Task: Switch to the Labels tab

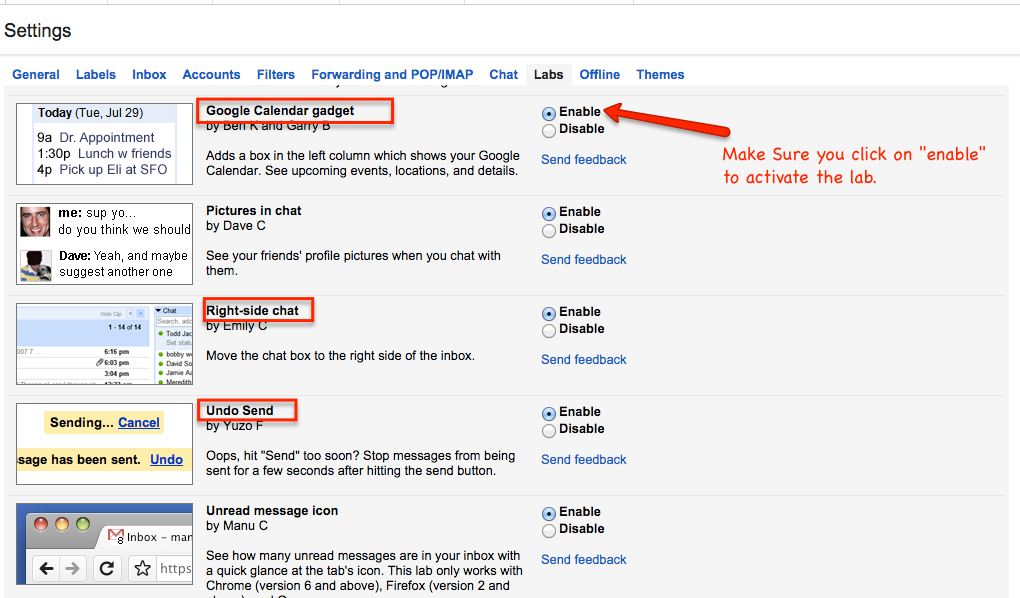Action: [x=96, y=75]
